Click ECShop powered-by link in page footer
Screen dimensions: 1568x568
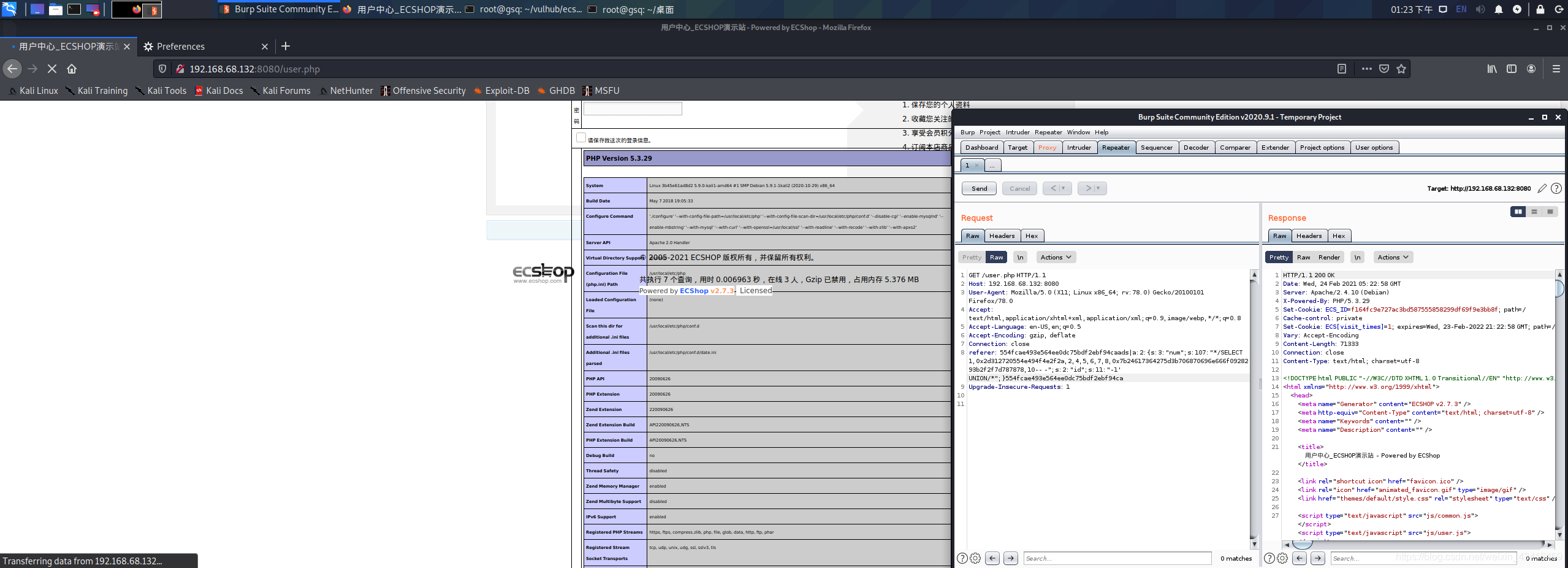(x=706, y=291)
